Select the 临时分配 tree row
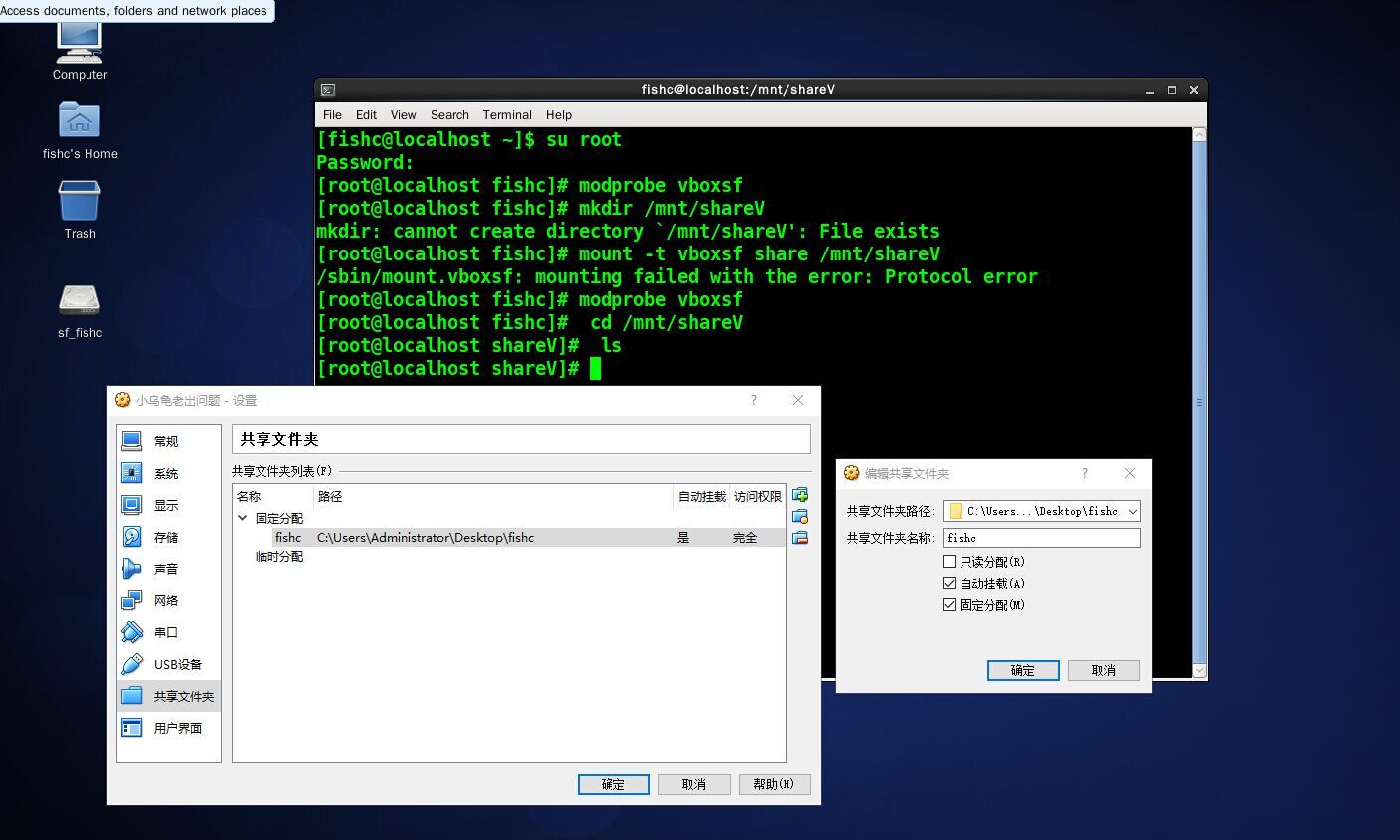The width and height of the screenshot is (1400, 840). pyautogui.click(x=279, y=557)
